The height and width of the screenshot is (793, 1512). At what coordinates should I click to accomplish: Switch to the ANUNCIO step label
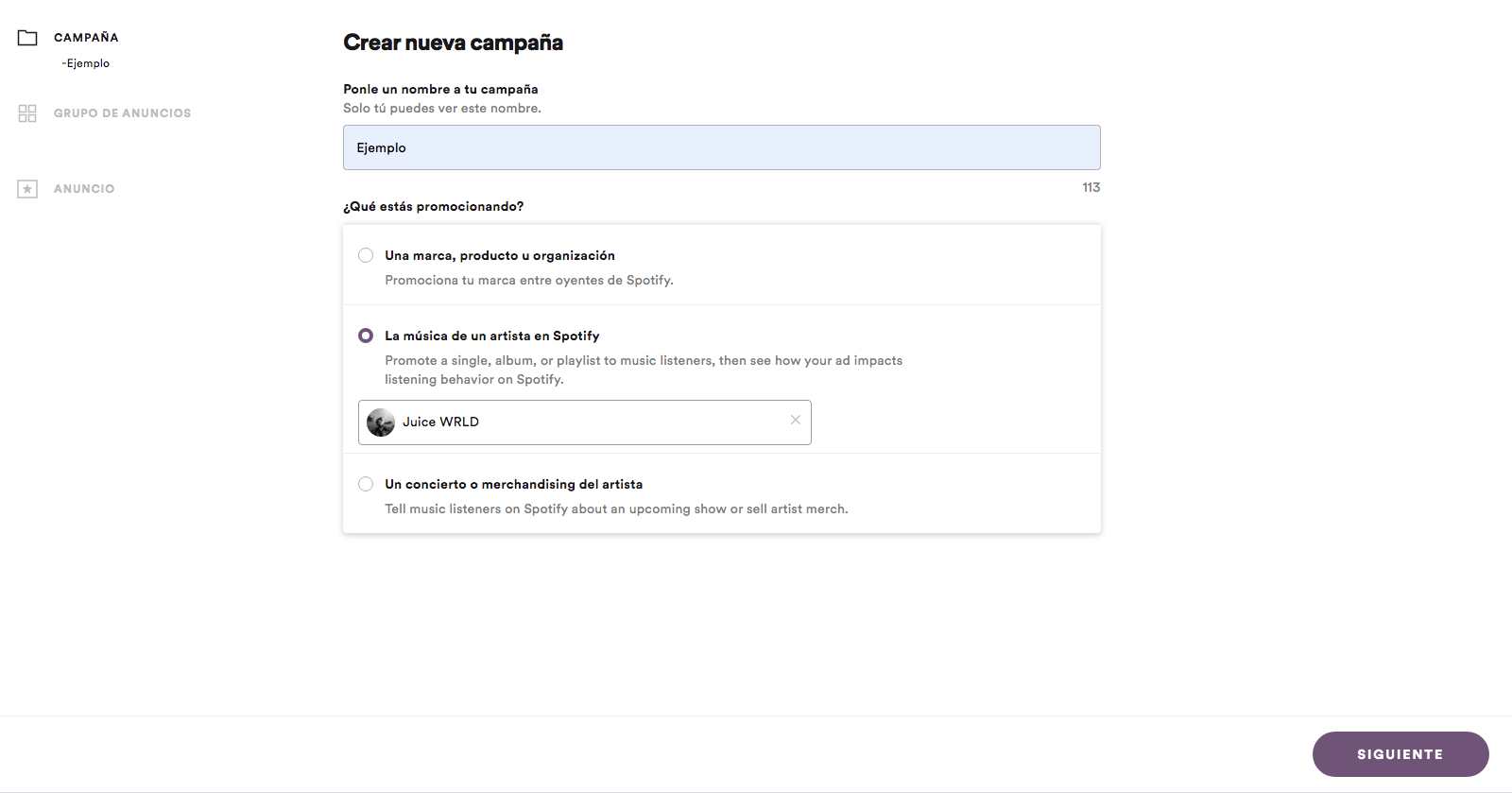coord(84,189)
